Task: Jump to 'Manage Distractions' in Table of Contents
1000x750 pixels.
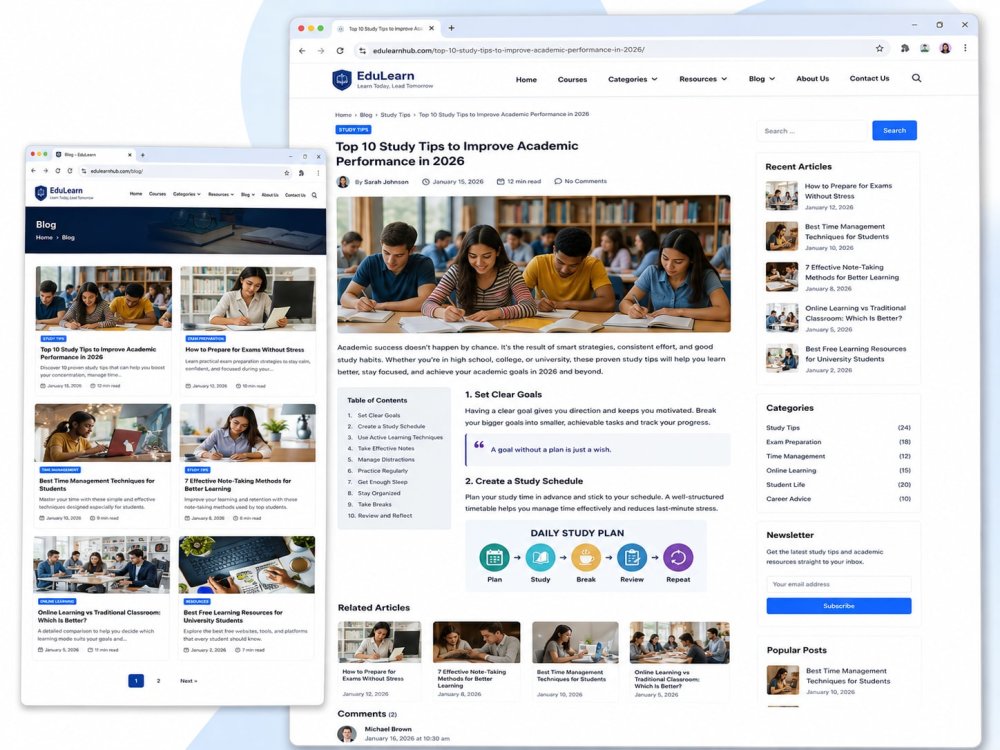Action: (386, 459)
